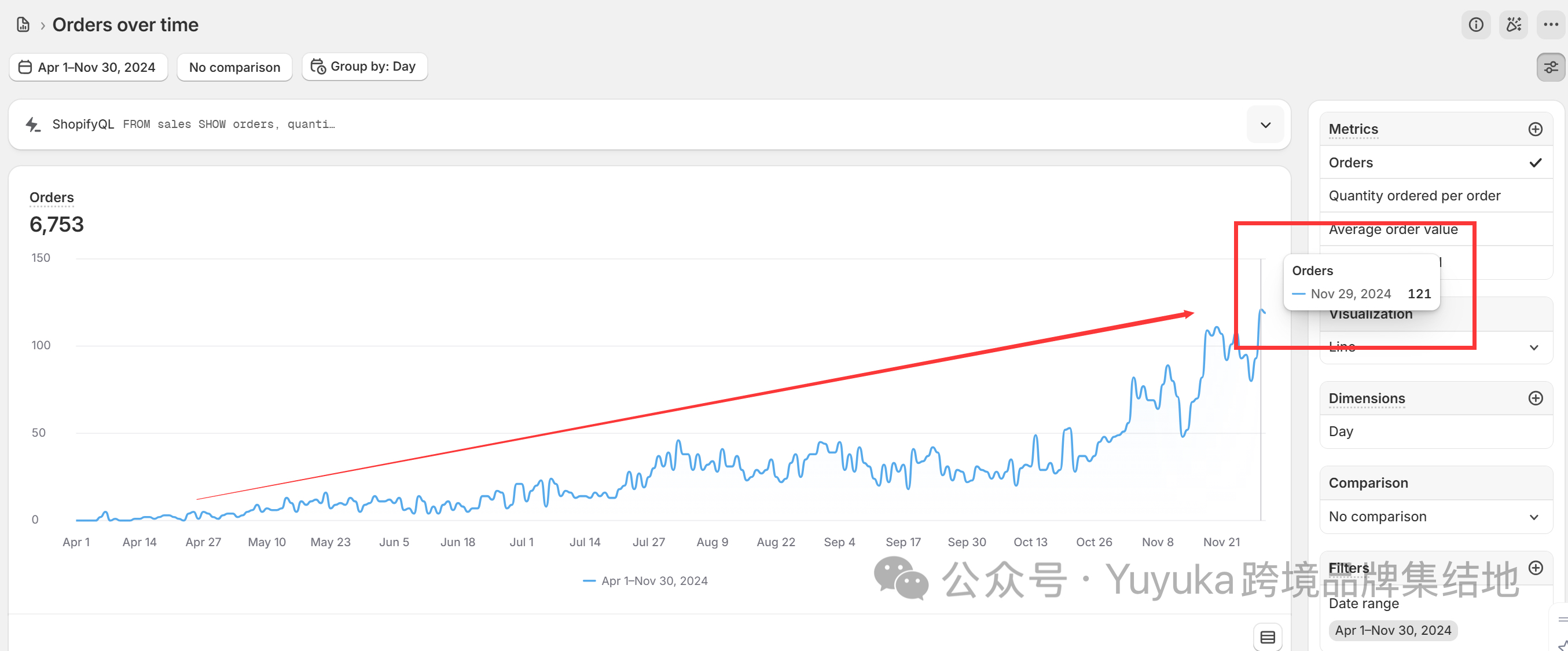Open the No comparison dropdown in sidebar
This screenshot has width=1568, height=651.
[x=1435, y=517]
